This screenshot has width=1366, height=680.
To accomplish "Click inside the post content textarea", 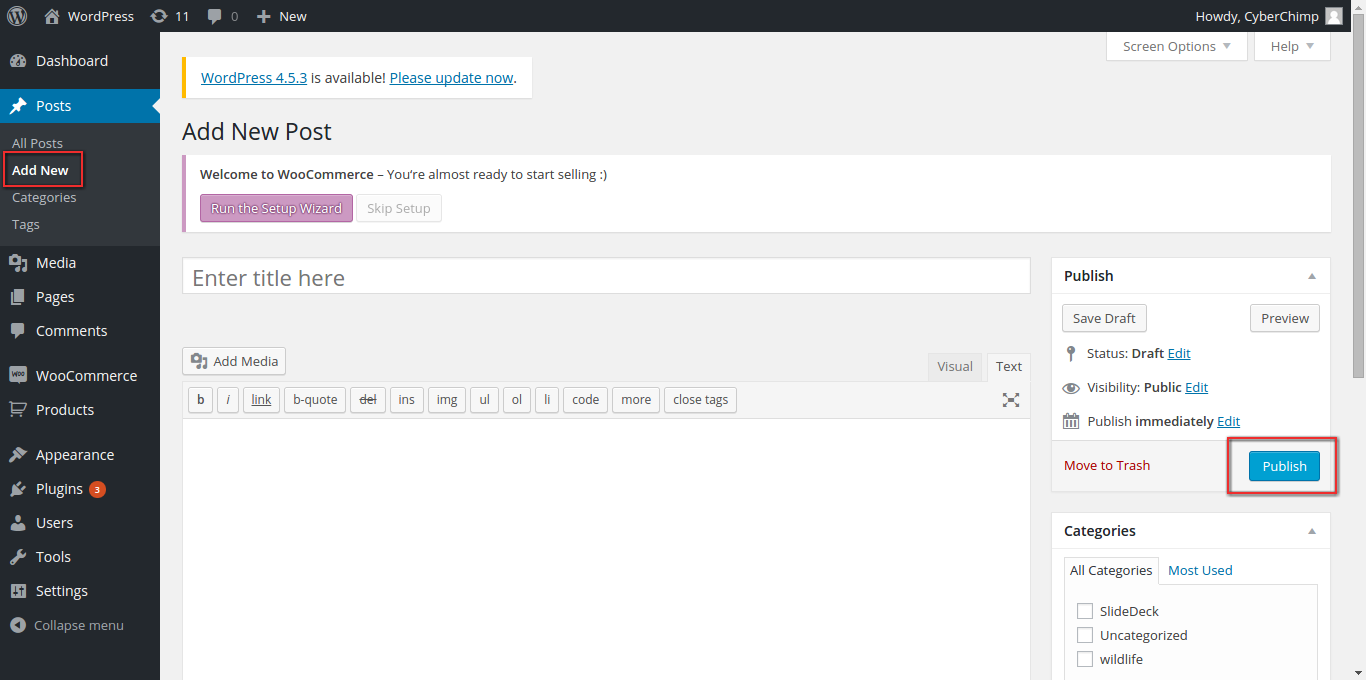I will (606, 549).
